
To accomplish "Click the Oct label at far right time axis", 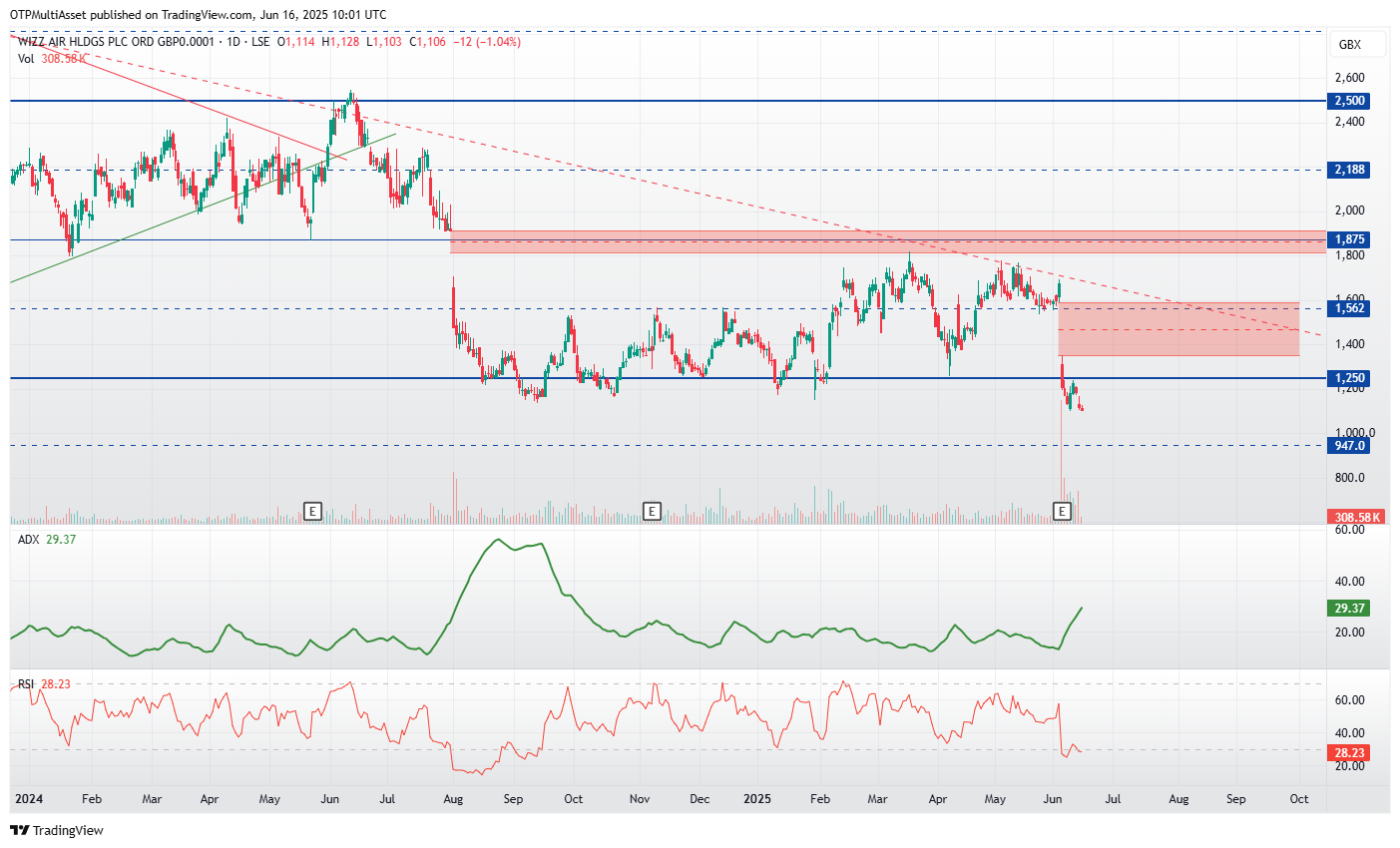I will tap(1299, 799).
